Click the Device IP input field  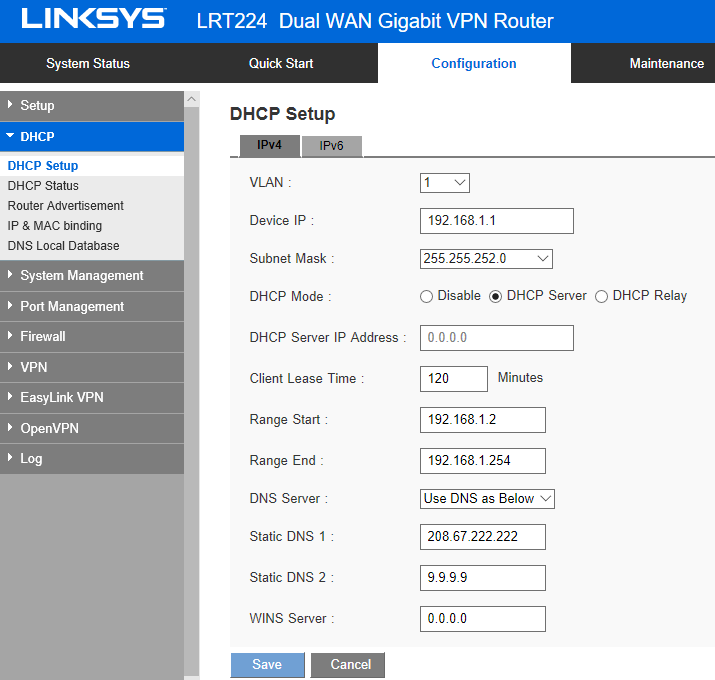coord(497,221)
